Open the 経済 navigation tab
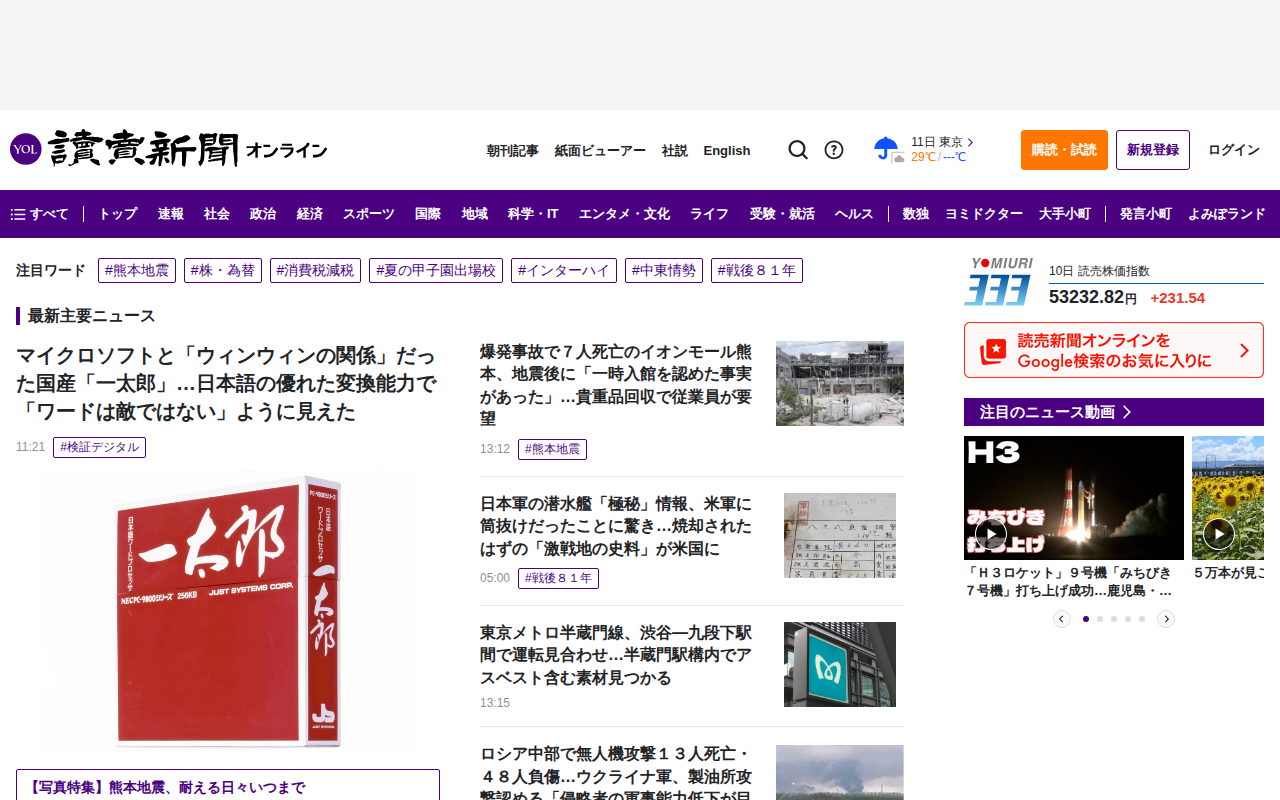This screenshot has width=1280, height=800. pos(310,214)
